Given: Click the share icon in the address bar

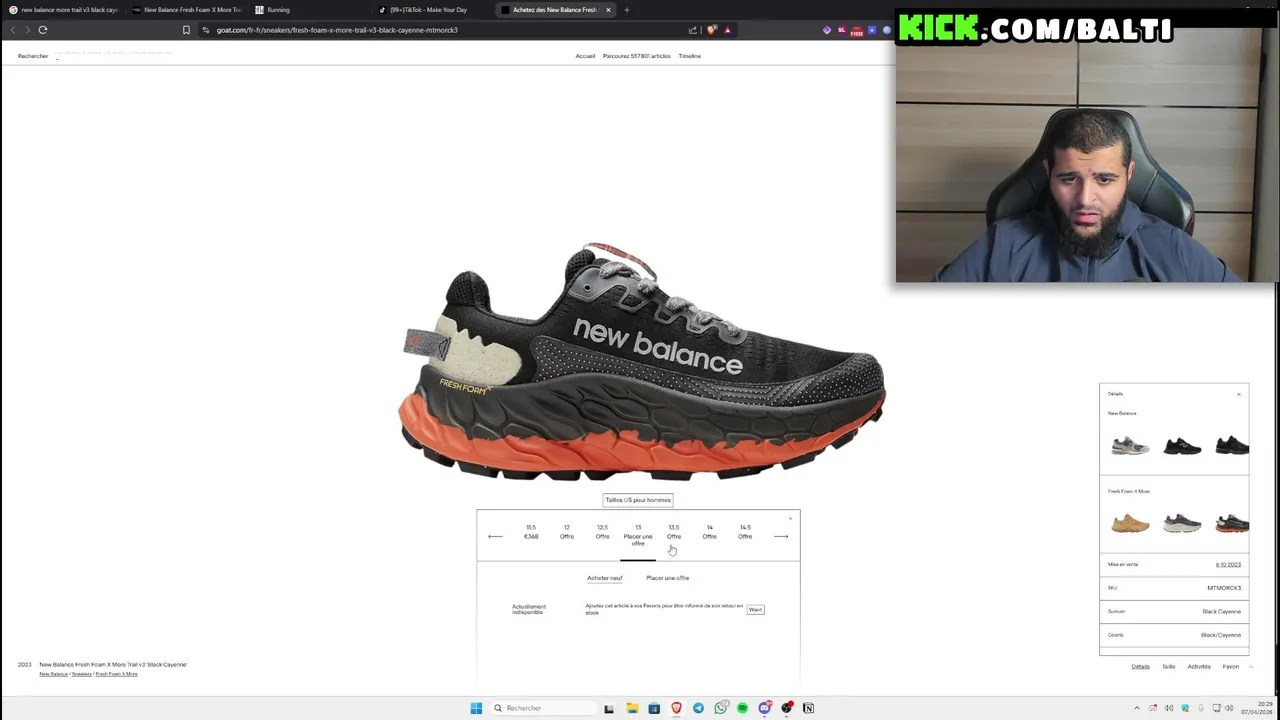Looking at the screenshot, I should 693,30.
